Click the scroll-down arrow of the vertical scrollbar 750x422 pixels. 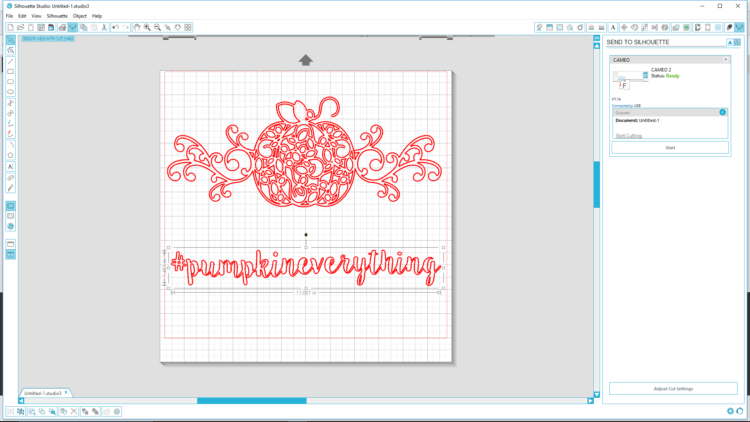pyautogui.click(x=596, y=395)
